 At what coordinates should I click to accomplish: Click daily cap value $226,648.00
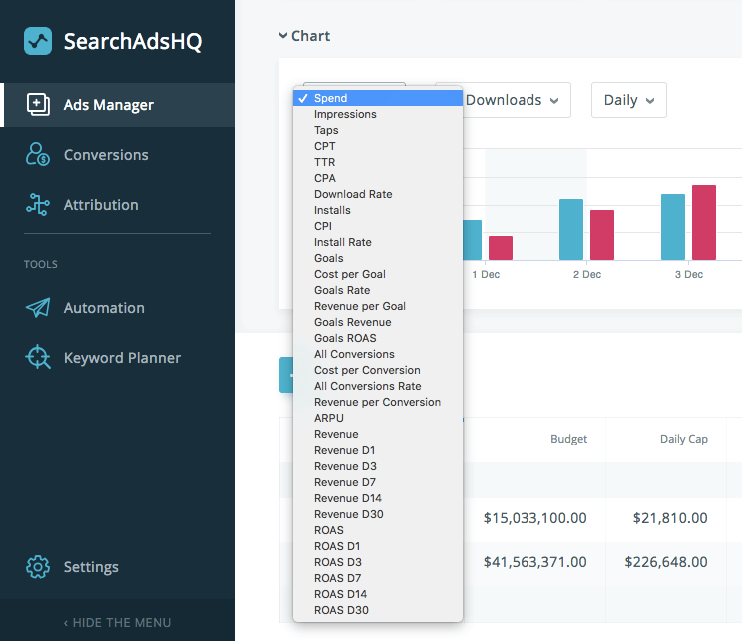point(666,562)
